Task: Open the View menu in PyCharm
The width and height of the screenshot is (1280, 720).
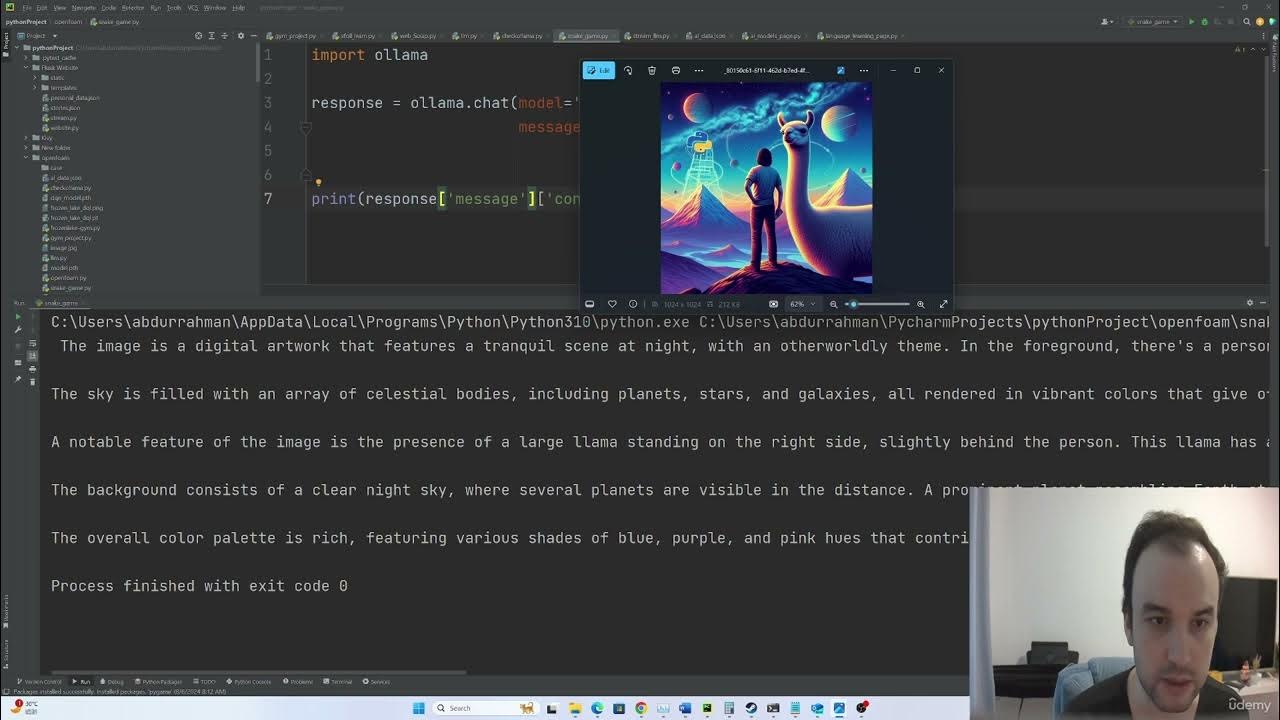Action: coord(58,7)
